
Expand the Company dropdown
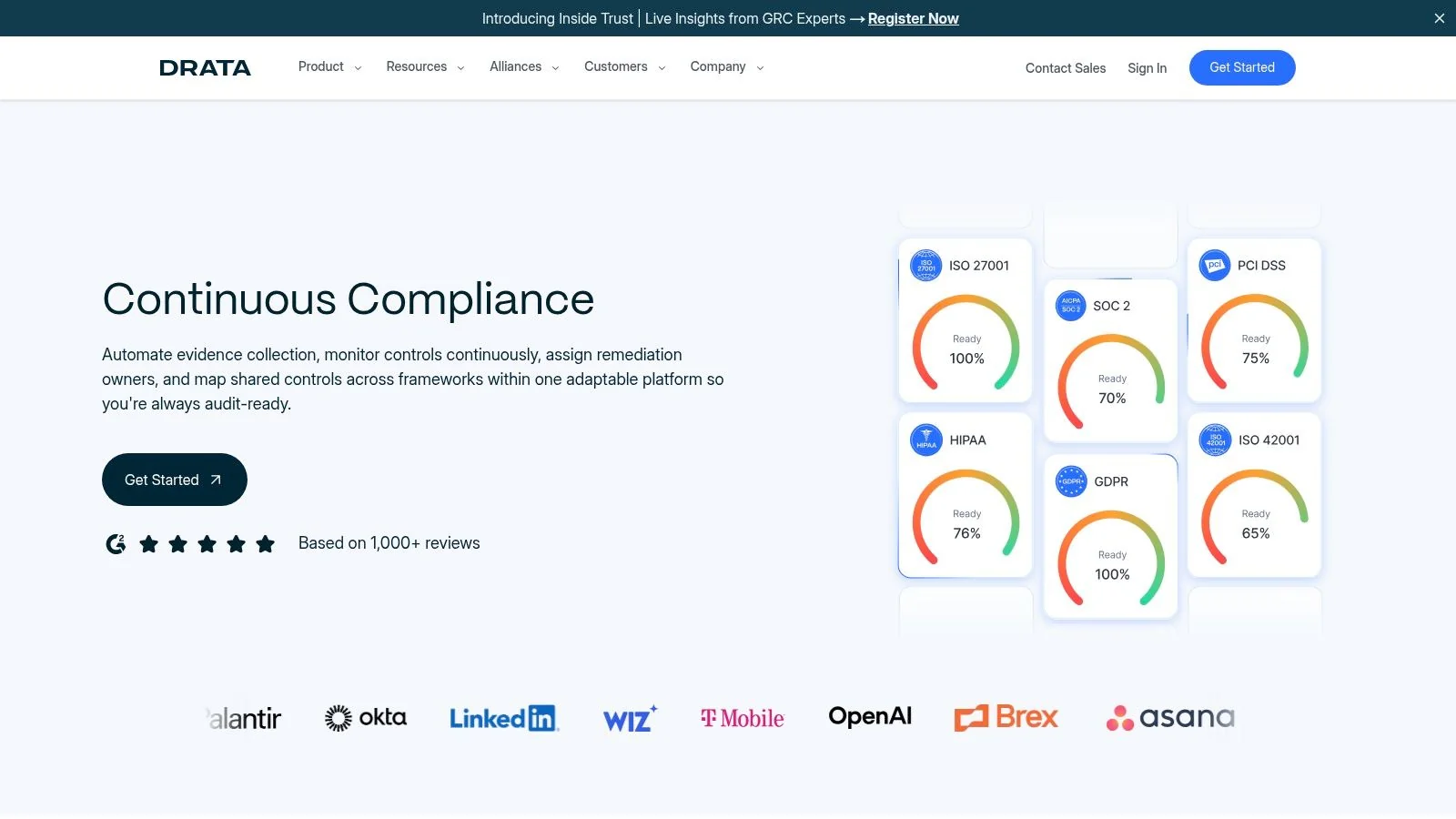[724, 66]
